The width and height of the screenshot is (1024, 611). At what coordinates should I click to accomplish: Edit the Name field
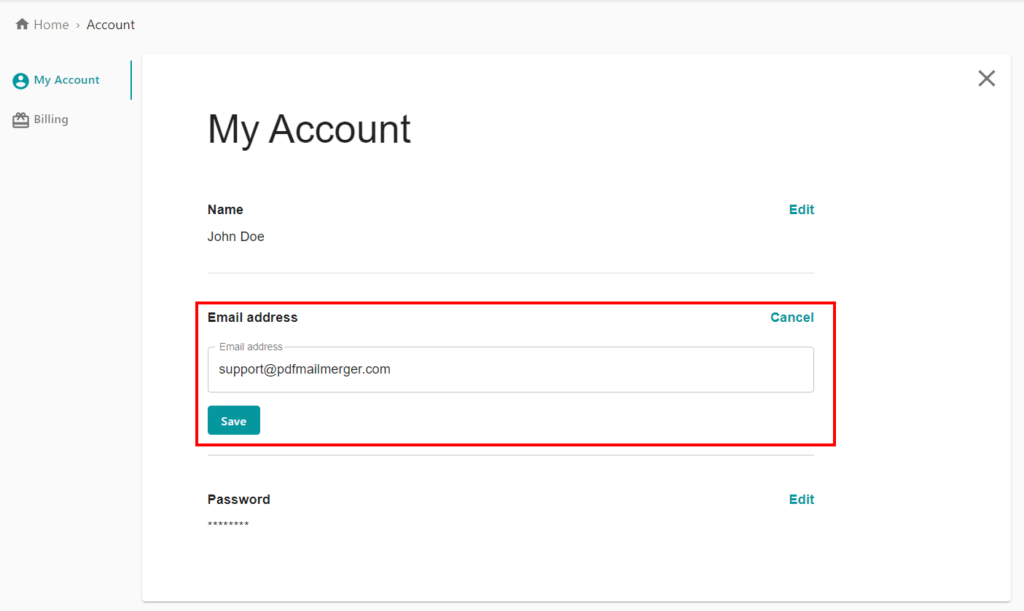(x=801, y=209)
